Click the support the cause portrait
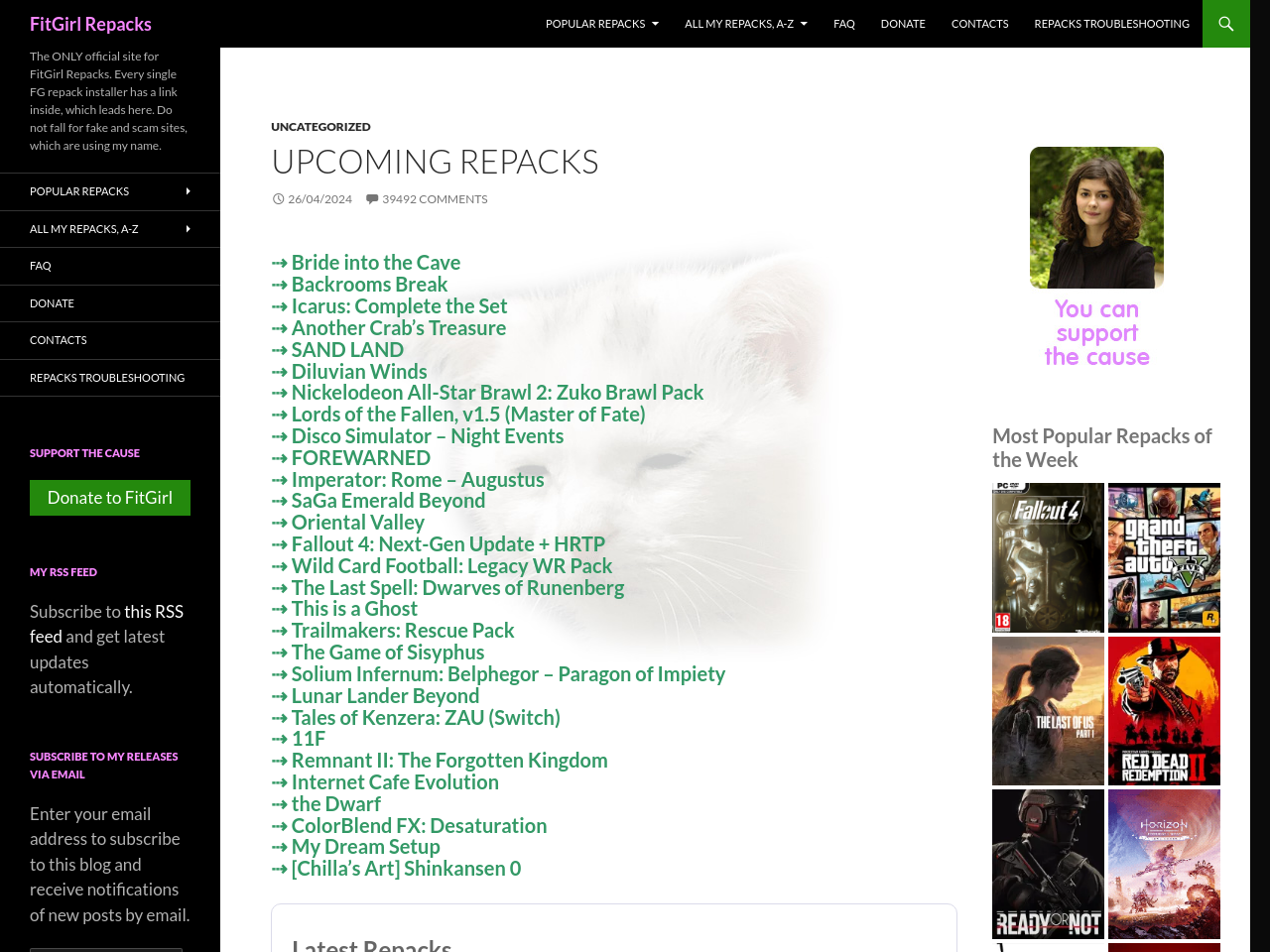Viewport: 1270px width, 952px height. point(1096,218)
